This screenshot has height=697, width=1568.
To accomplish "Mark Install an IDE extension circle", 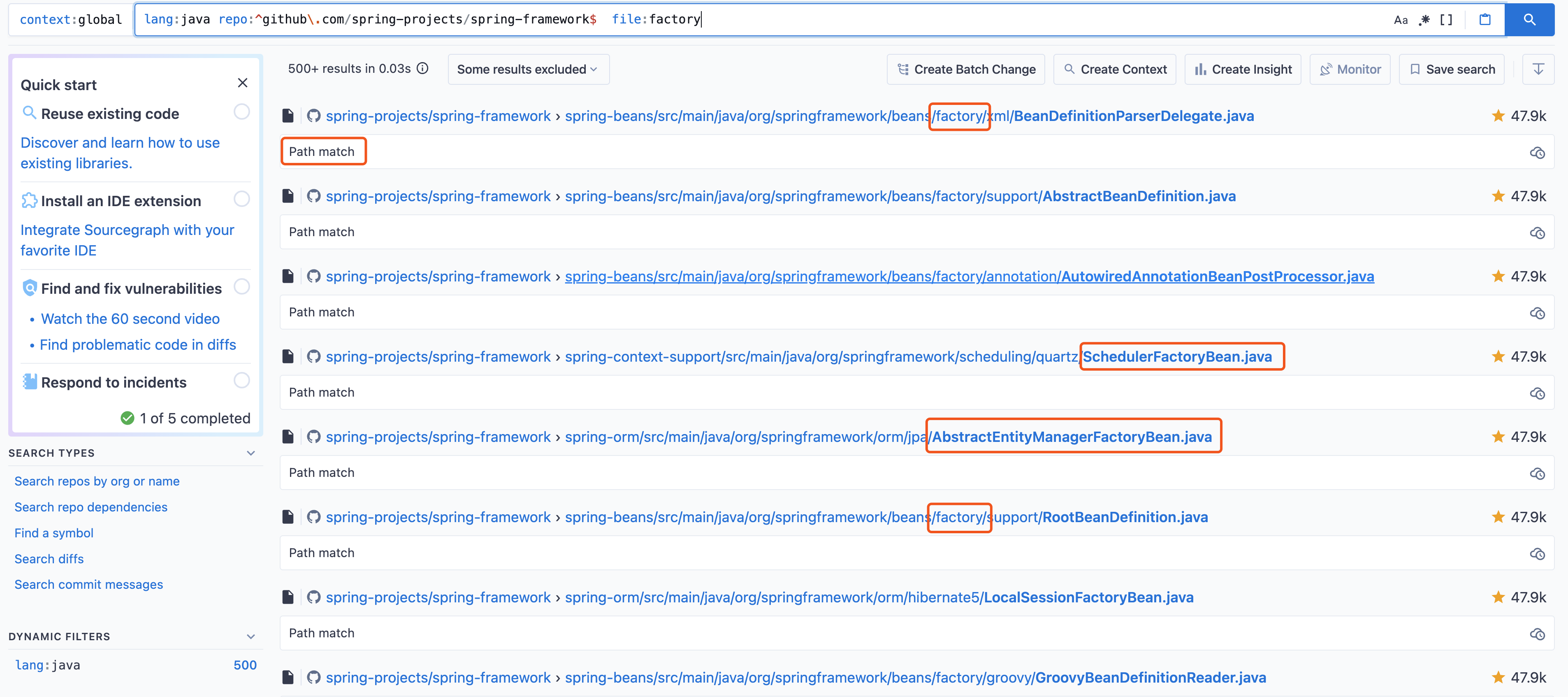I will pos(241,199).
